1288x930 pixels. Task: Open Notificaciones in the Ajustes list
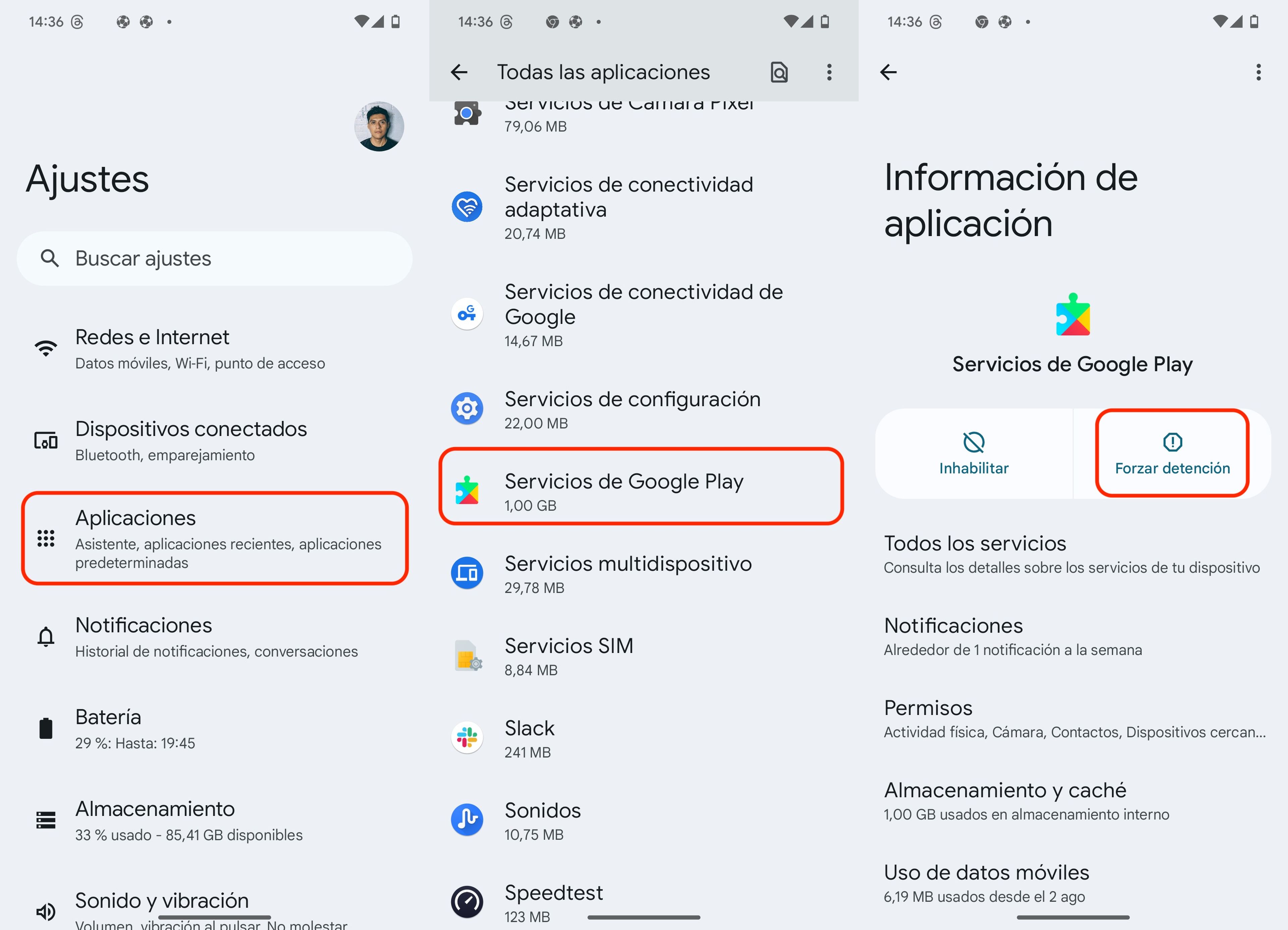pos(215,637)
